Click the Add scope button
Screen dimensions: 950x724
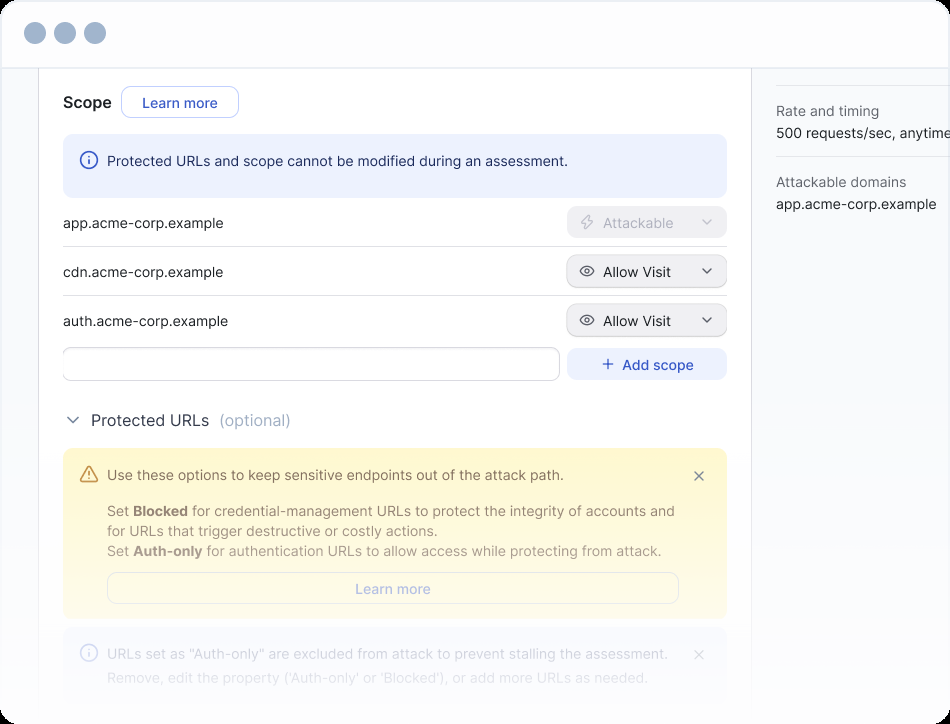[x=646, y=364]
